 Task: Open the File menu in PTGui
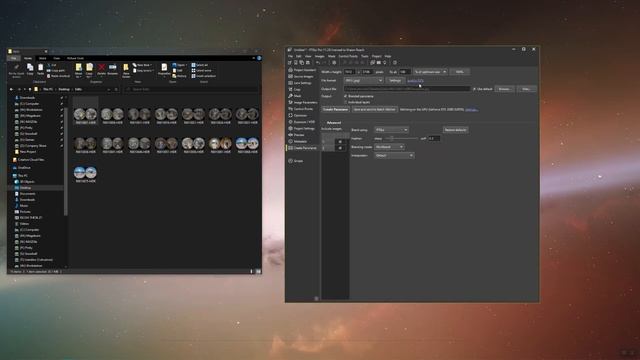(x=290, y=56)
